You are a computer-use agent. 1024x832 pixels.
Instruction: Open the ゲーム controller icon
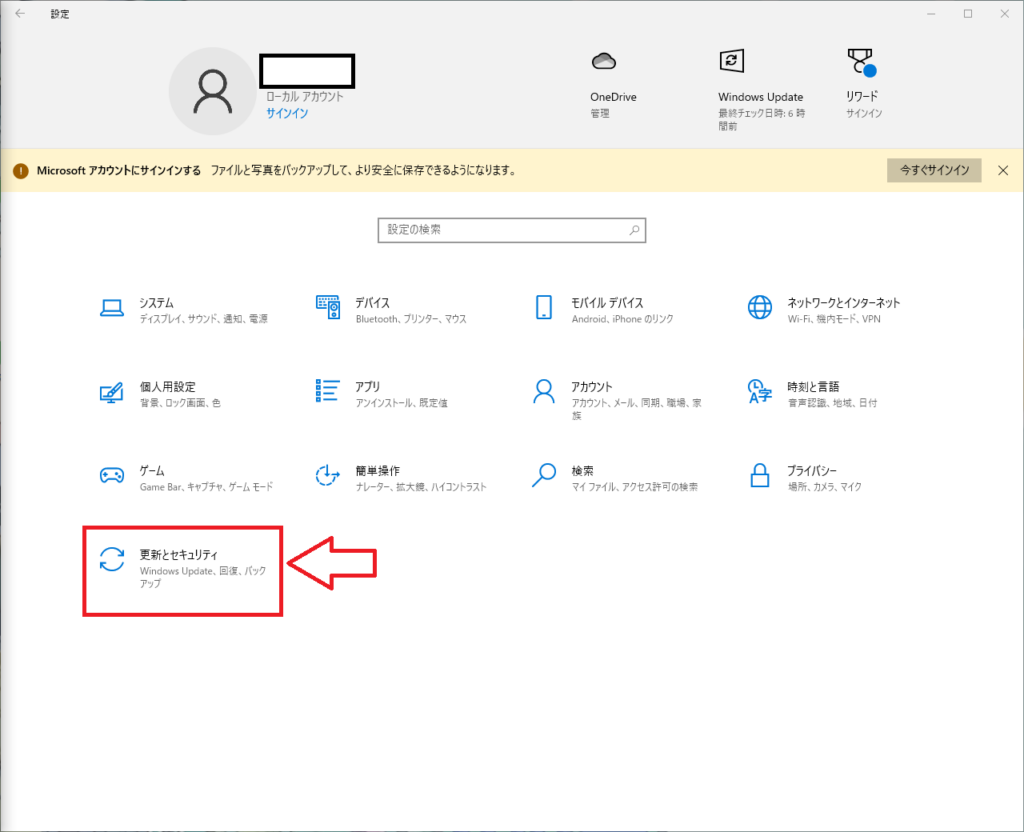(112, 475)
